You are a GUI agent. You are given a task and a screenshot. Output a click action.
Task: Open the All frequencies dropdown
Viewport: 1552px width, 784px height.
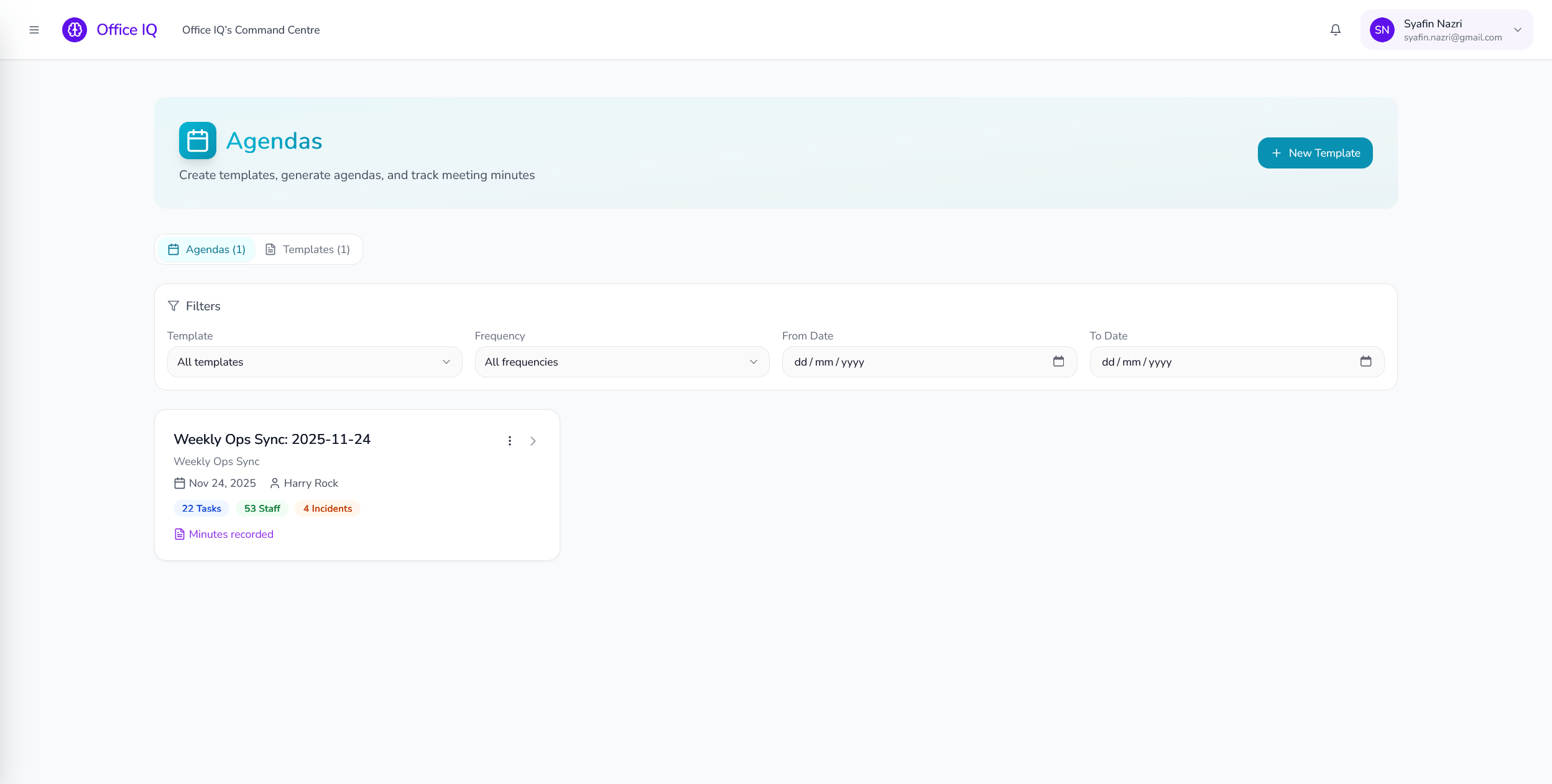coord(622,362)
